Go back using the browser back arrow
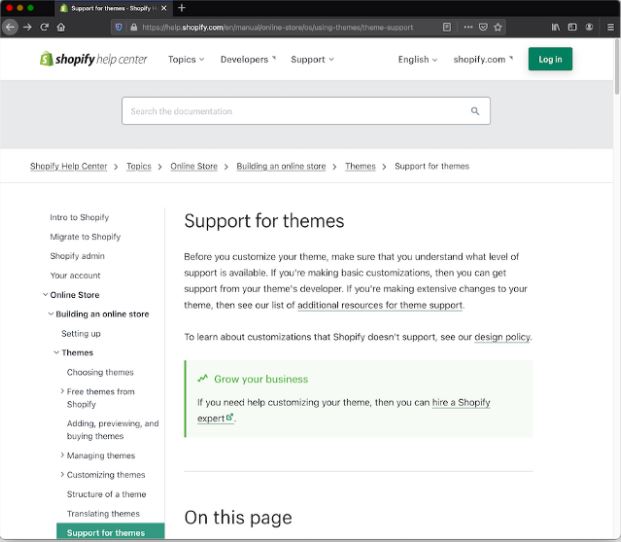This screenshot has height=542, width=621. point(10,27)
